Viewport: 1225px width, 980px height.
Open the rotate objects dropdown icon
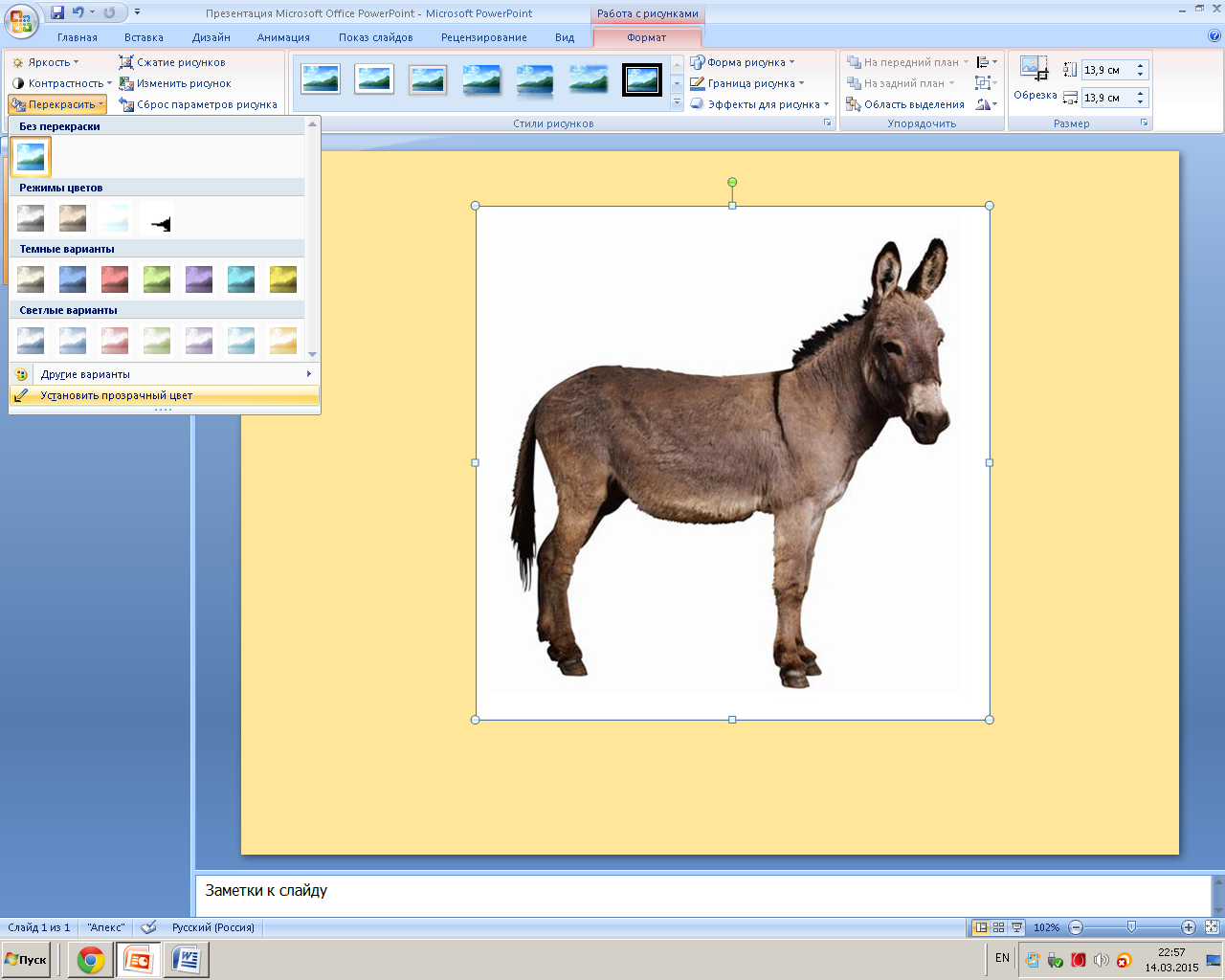coord(987,104)
